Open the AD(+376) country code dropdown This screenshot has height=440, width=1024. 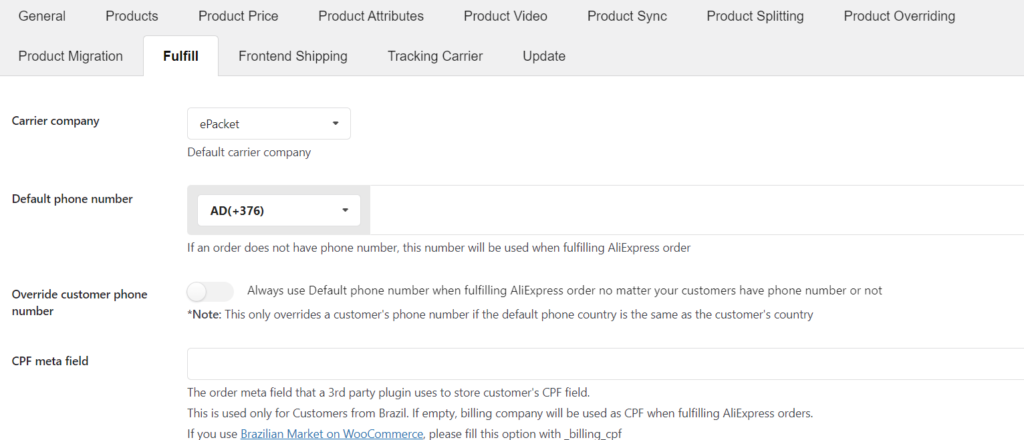279,210
